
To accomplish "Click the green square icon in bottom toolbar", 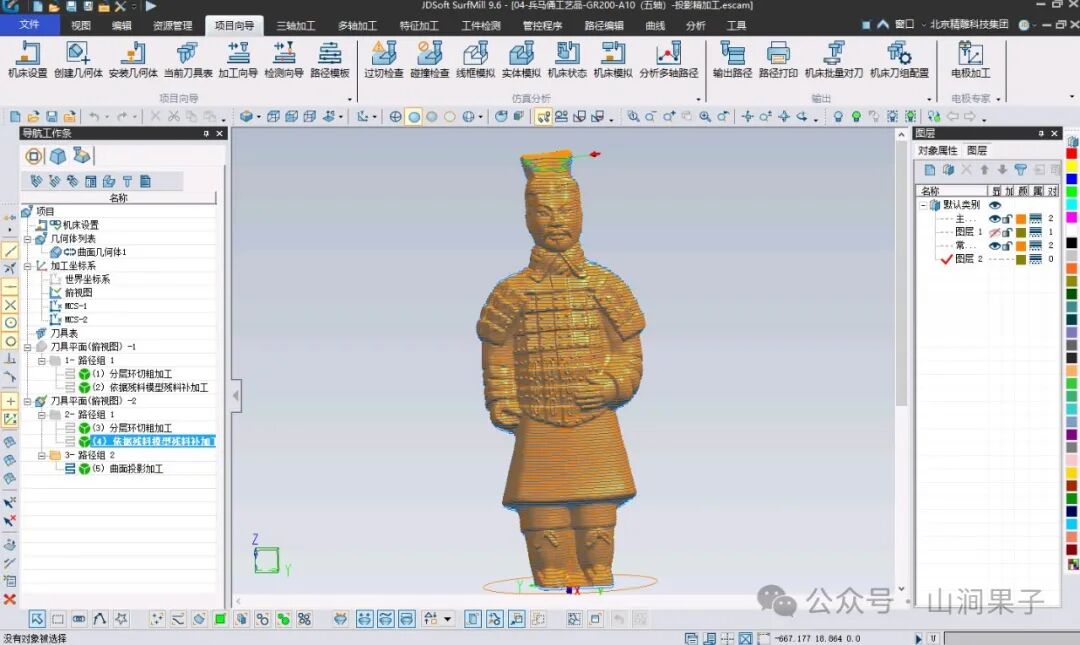I will tap(220, 619).
